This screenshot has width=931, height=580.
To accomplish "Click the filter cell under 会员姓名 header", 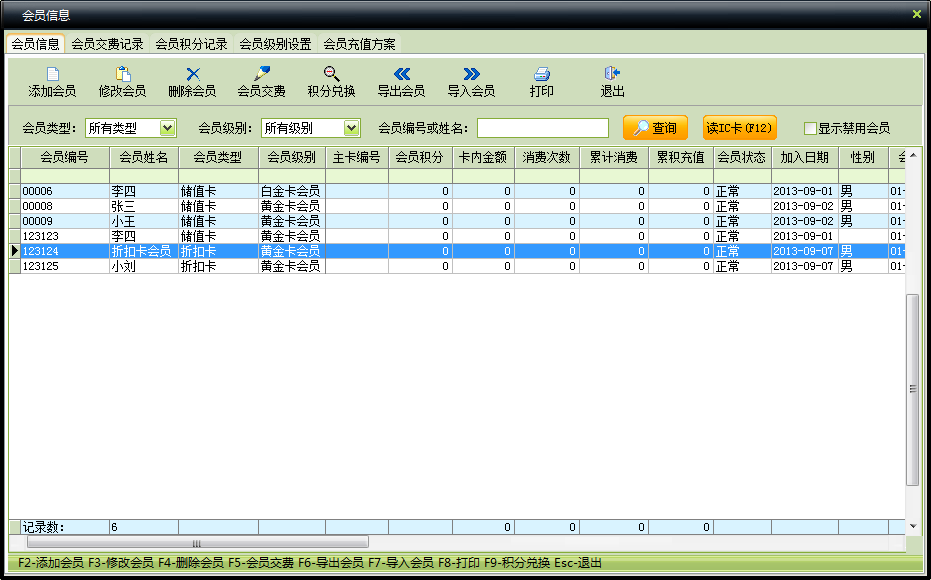I will pos(144,176).
